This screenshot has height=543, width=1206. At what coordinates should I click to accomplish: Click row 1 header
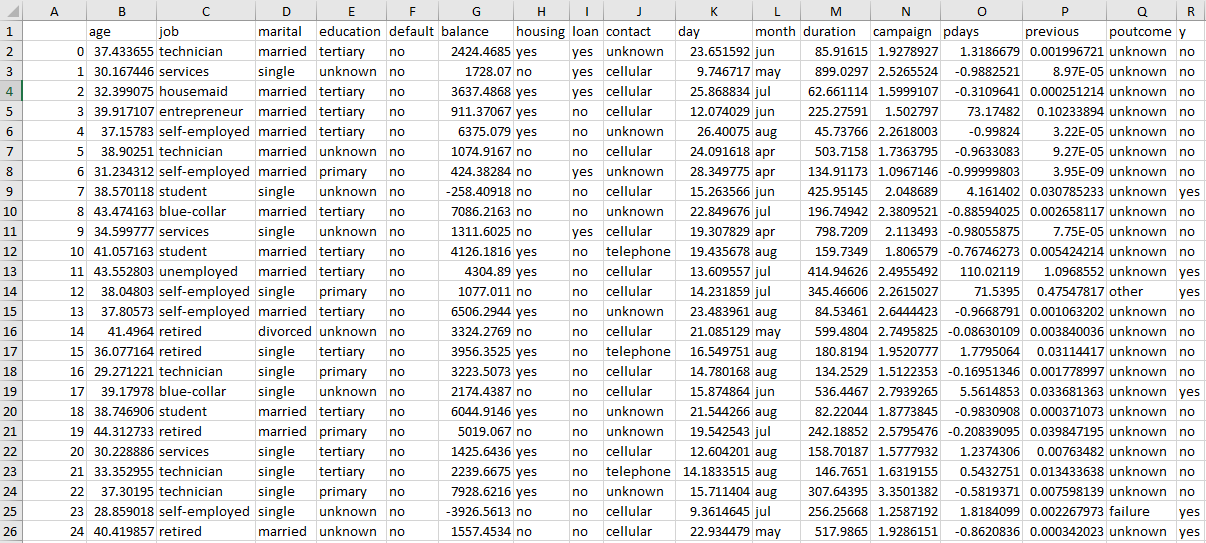point(11,31)
